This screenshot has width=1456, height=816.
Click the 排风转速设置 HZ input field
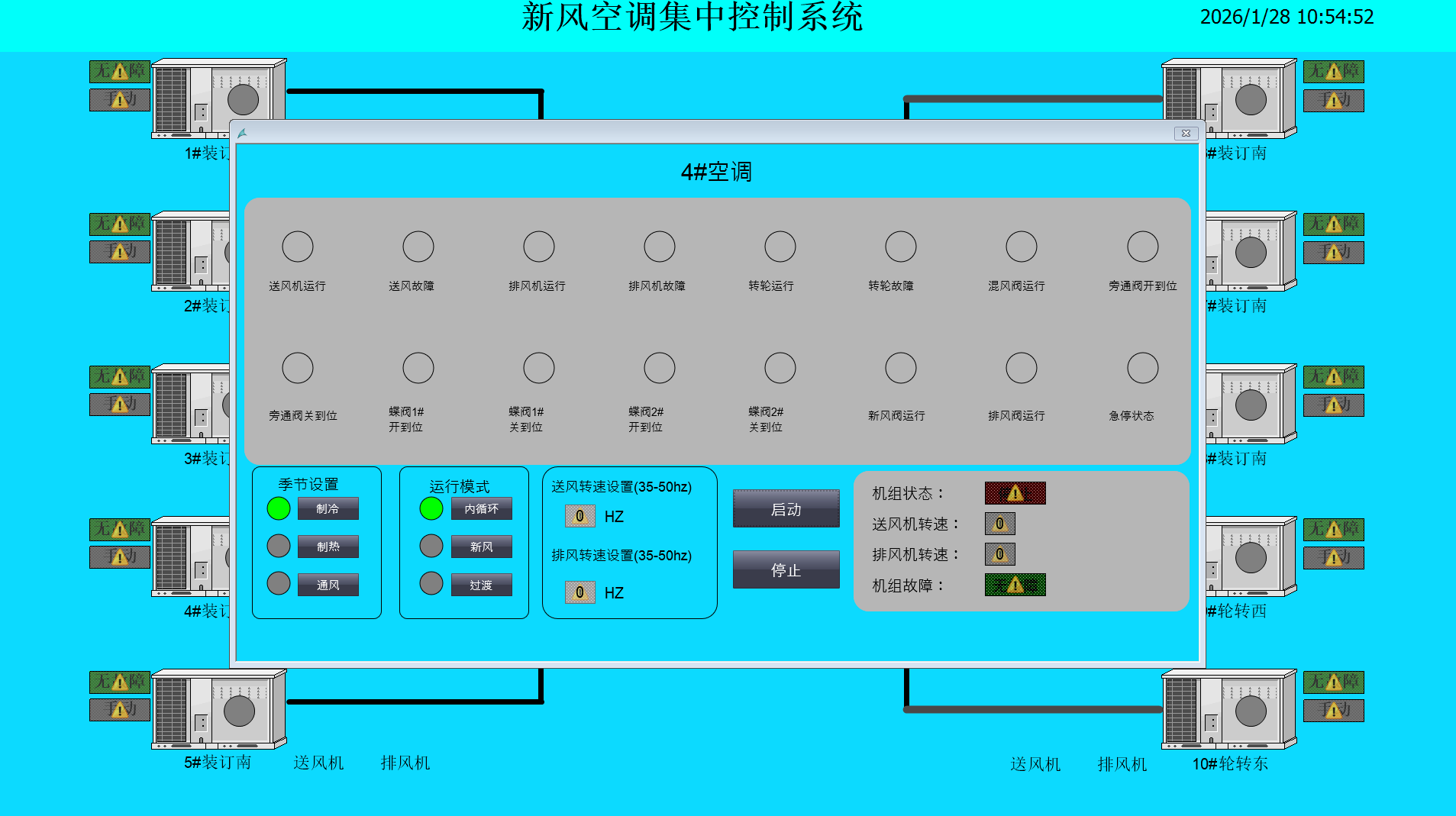click(579, 592)
